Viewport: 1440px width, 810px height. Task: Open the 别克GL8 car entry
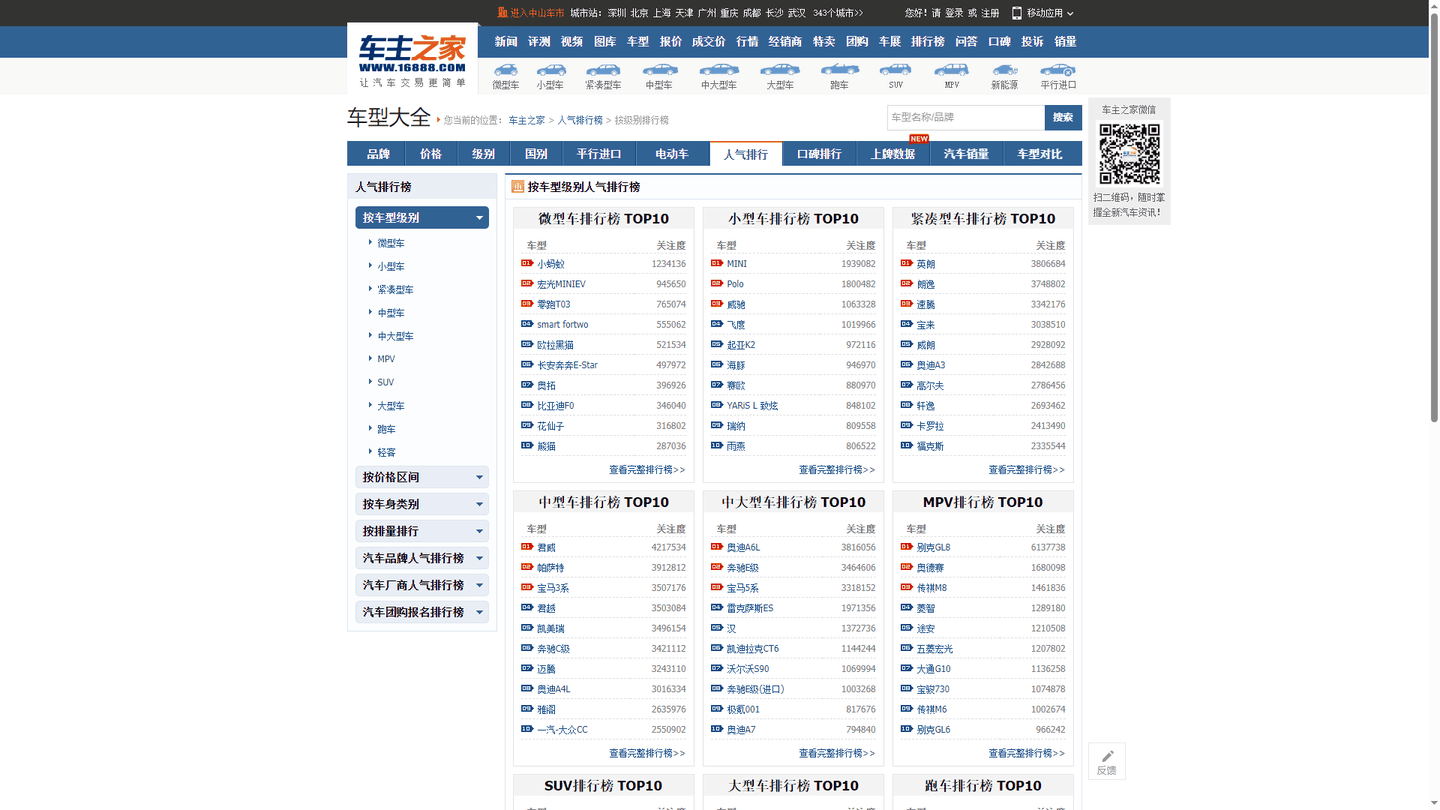934,548
